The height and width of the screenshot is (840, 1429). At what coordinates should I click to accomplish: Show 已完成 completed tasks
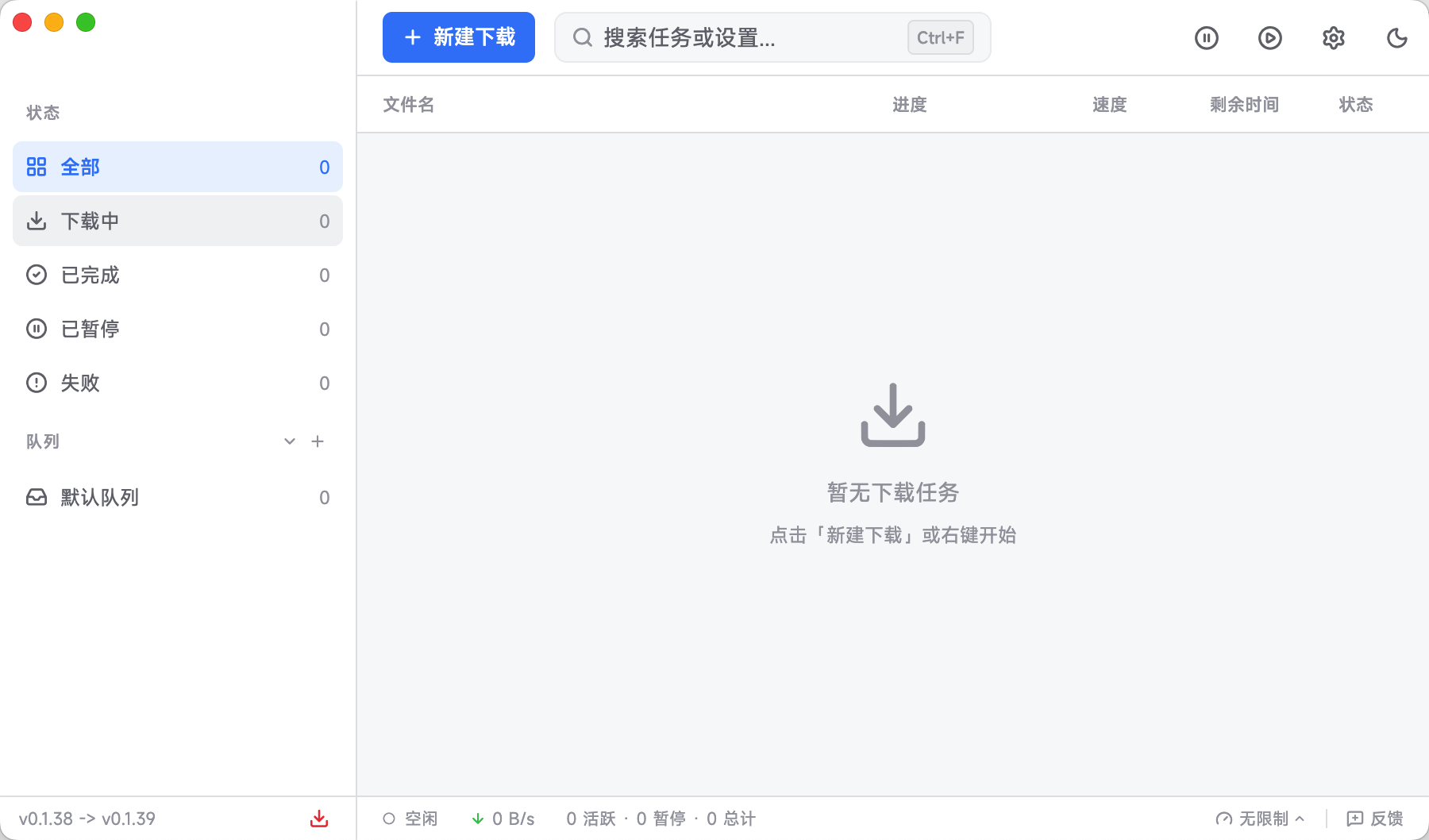[x=178, y=275]
